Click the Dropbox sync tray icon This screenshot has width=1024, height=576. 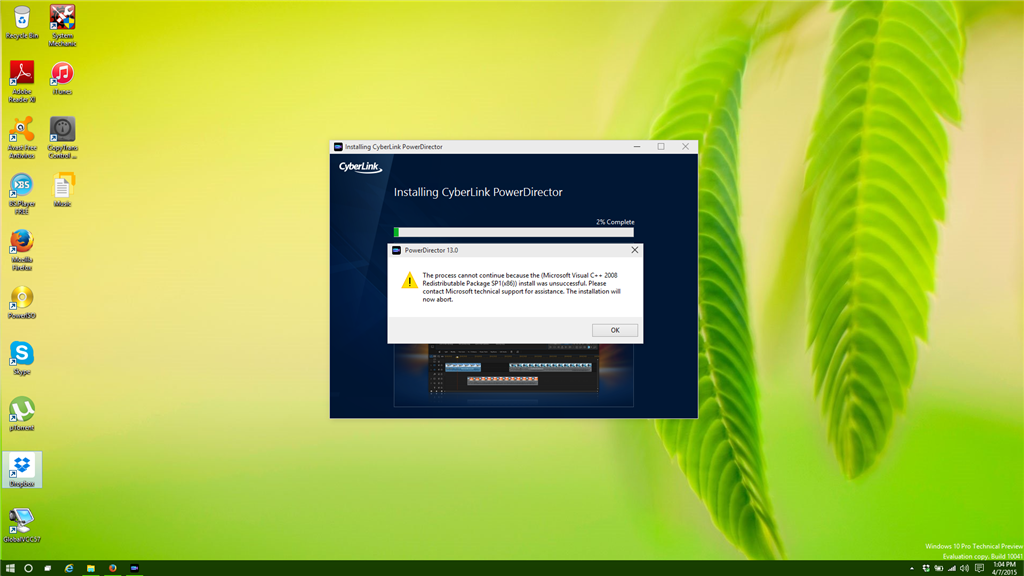925,568
